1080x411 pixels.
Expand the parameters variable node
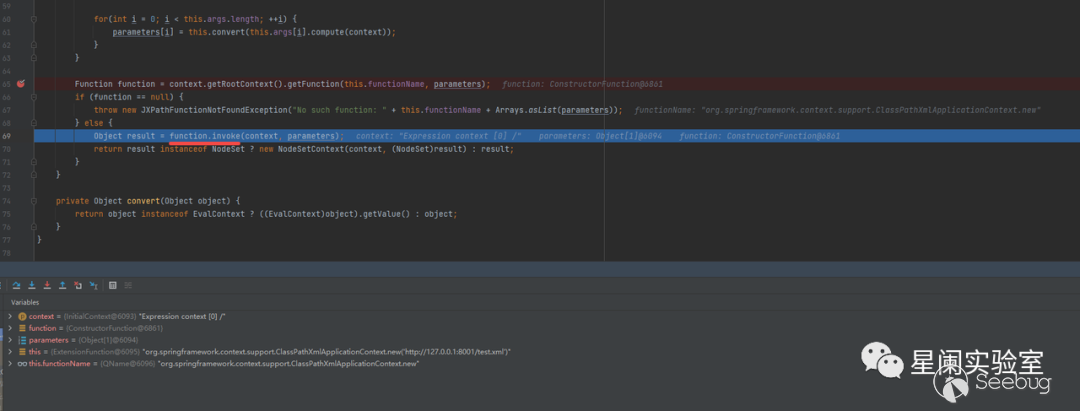pyautogui.click(x=10, y=340)
